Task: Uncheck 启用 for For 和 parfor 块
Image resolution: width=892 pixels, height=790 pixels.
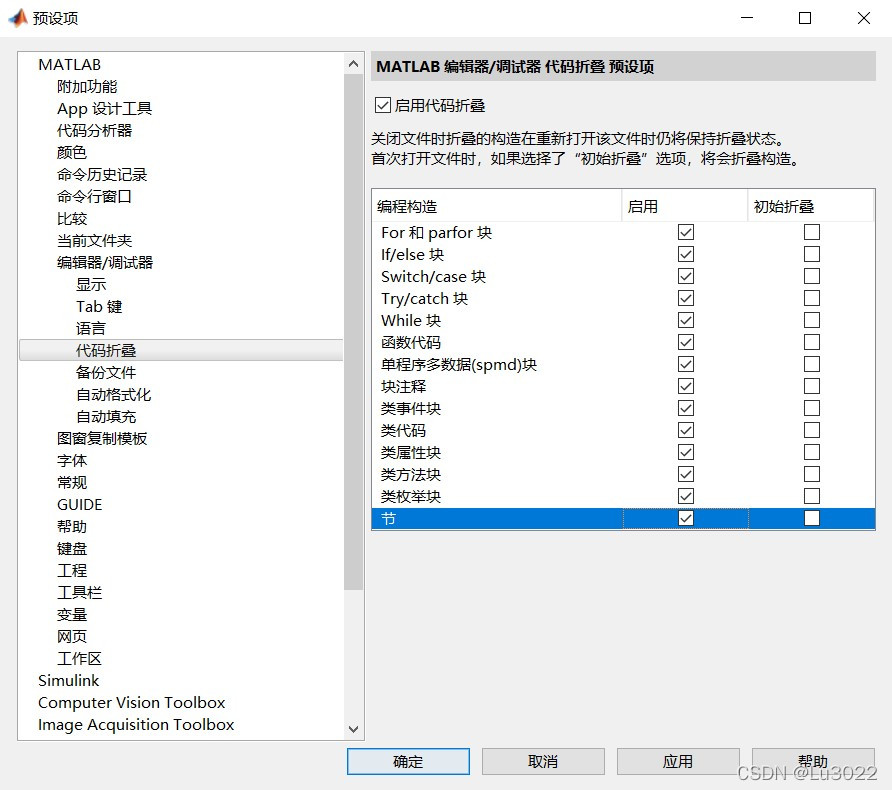Action: [x=685, y=232]
